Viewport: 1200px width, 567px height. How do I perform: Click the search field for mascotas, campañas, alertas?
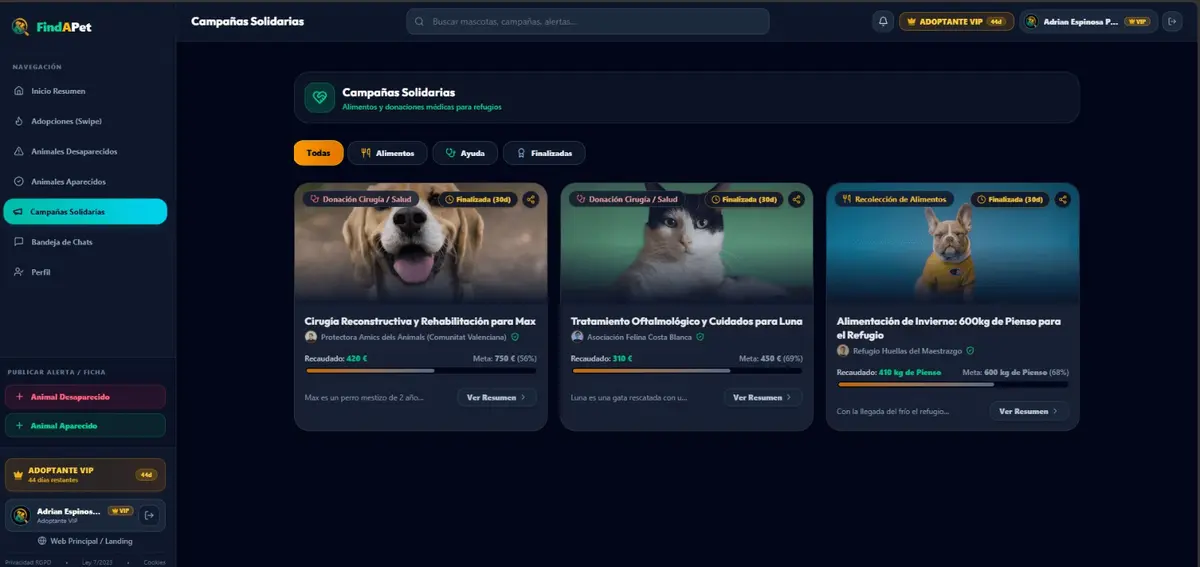(588, 21)
